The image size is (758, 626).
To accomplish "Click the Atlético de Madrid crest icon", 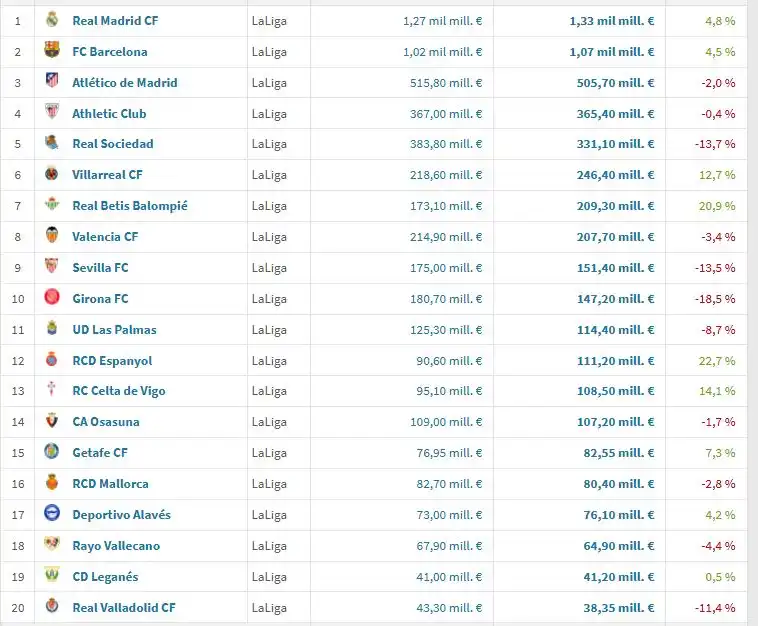I will [x=52, y=82].
